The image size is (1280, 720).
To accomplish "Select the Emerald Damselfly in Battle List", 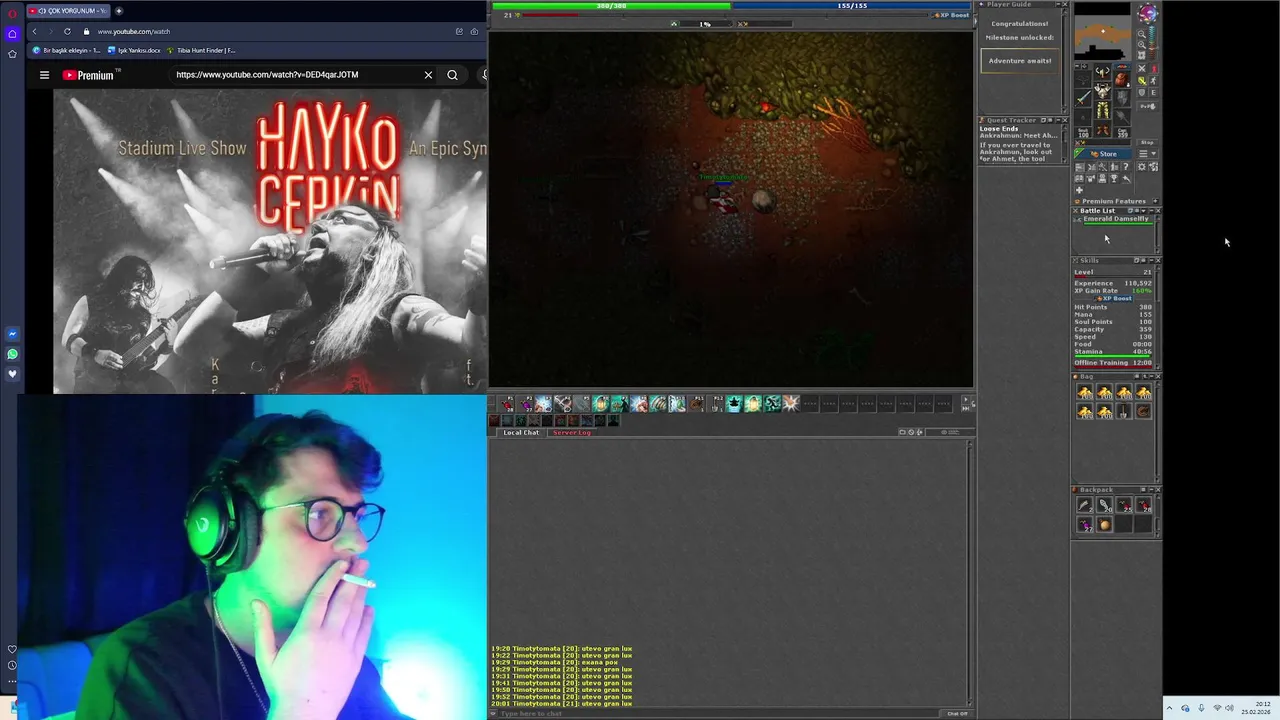I will [x=1115, y=220].
